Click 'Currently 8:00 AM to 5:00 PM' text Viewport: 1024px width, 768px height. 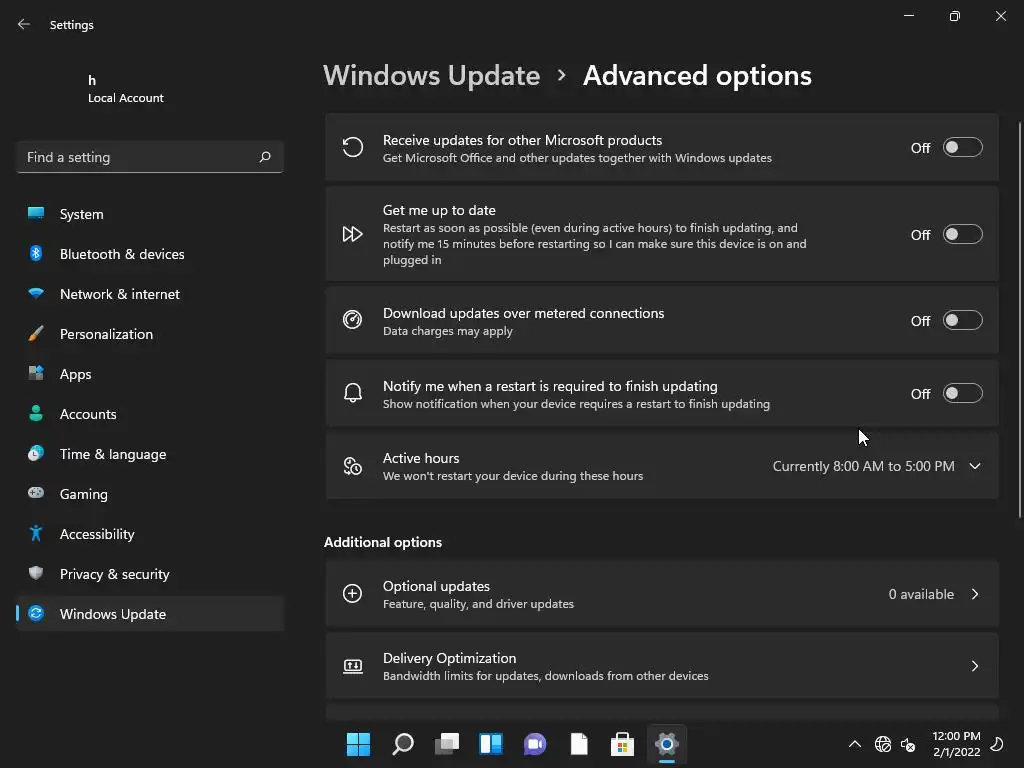(863, 466)
